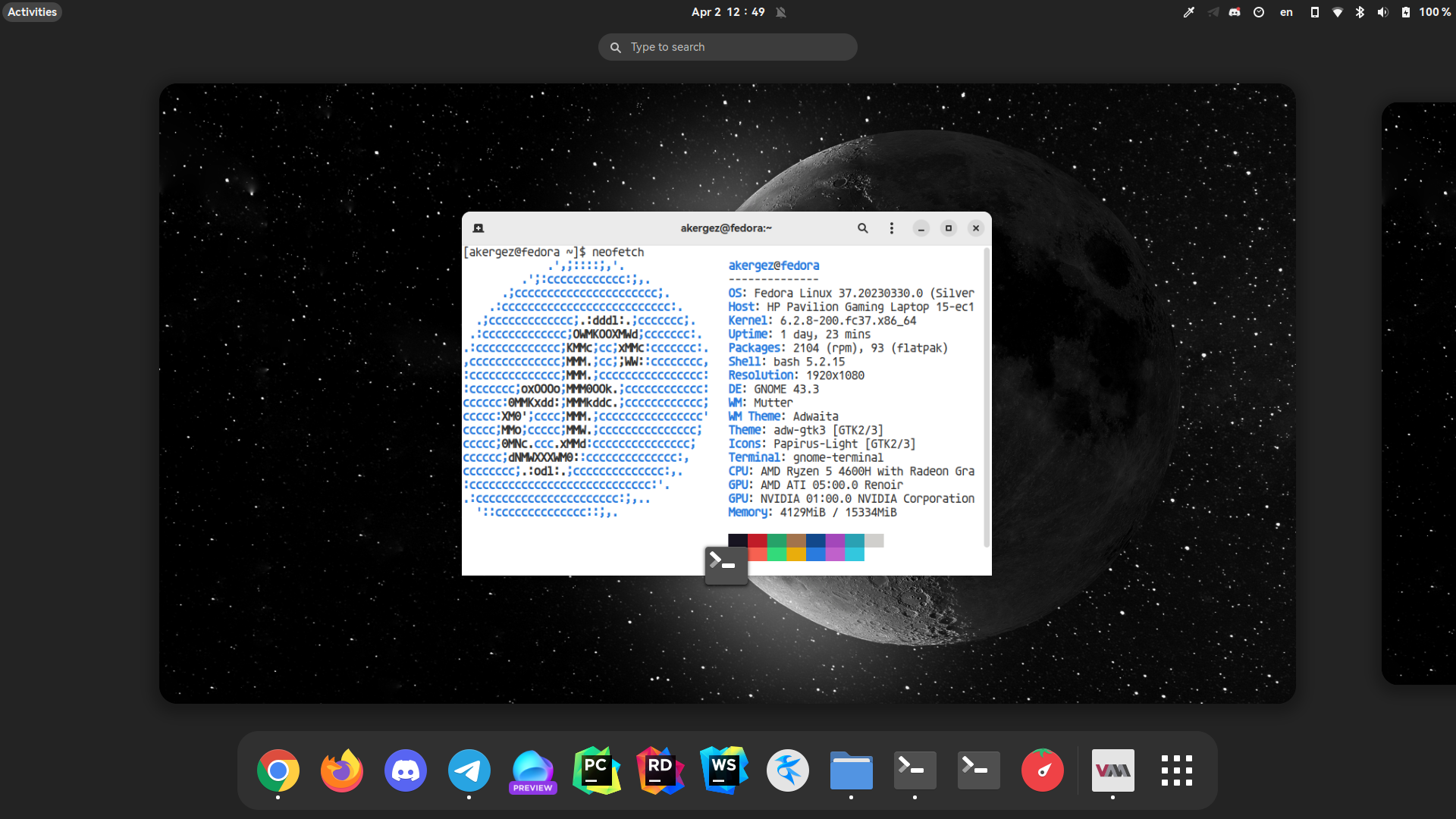
Task: Click the terminal search icon
Action: pyautogui.click(x=862, y=228)
